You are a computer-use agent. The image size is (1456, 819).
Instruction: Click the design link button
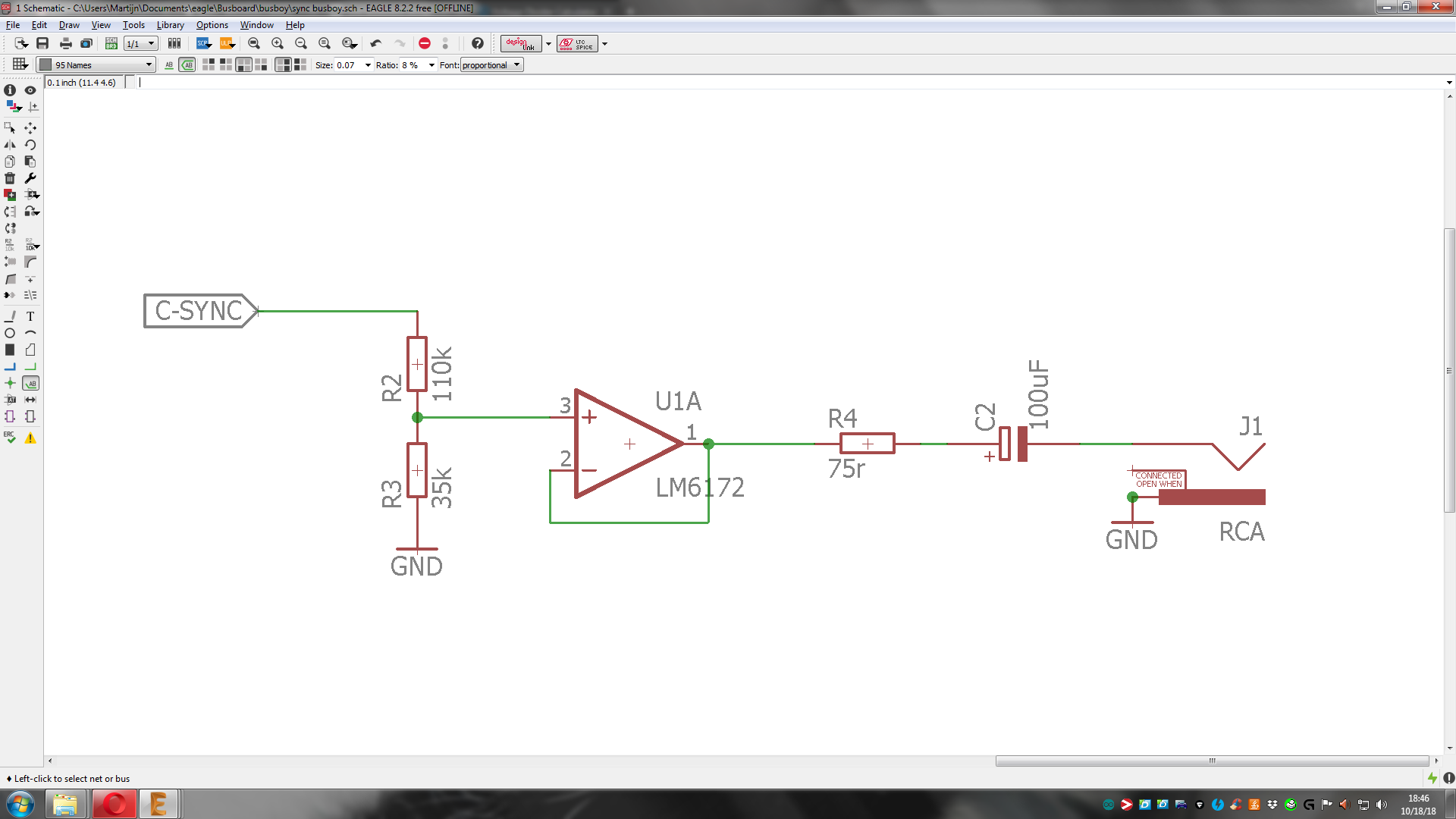[520, 43]
